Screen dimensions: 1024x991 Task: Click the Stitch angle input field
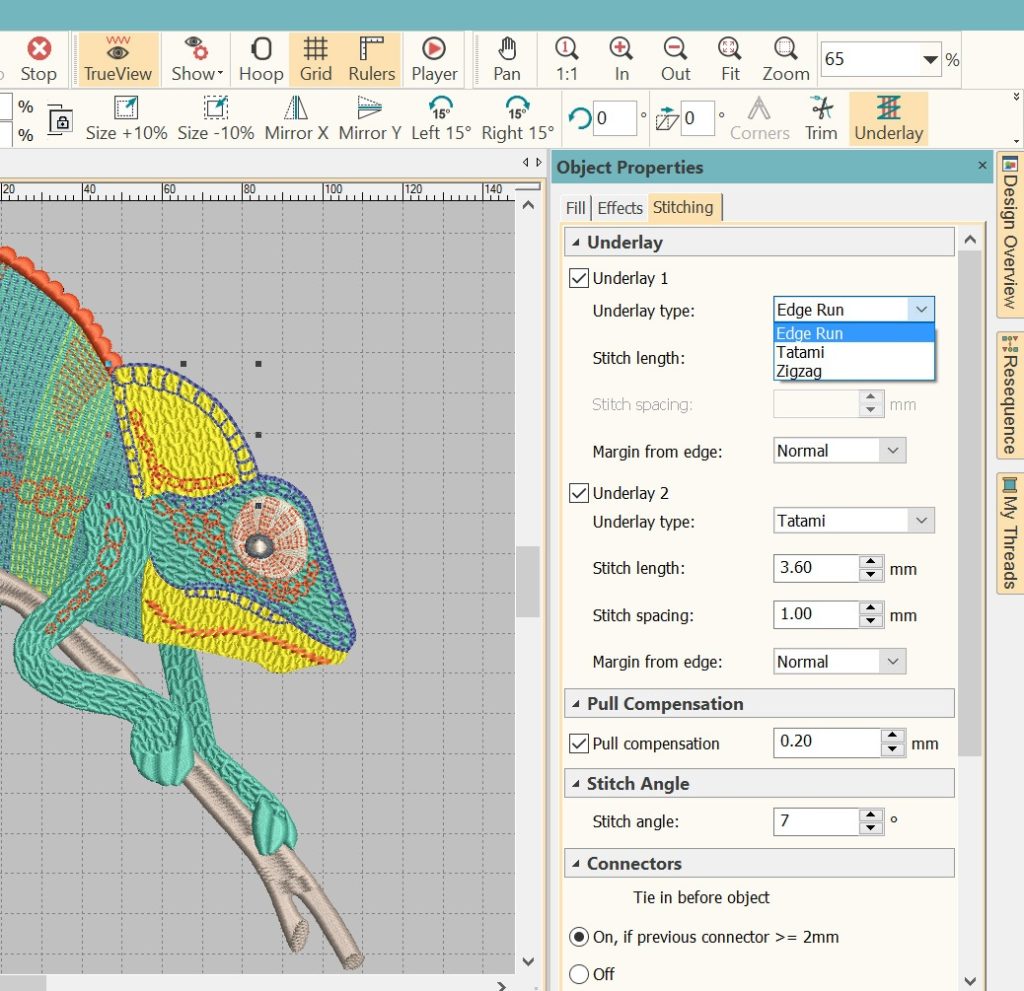pos(816,822)
